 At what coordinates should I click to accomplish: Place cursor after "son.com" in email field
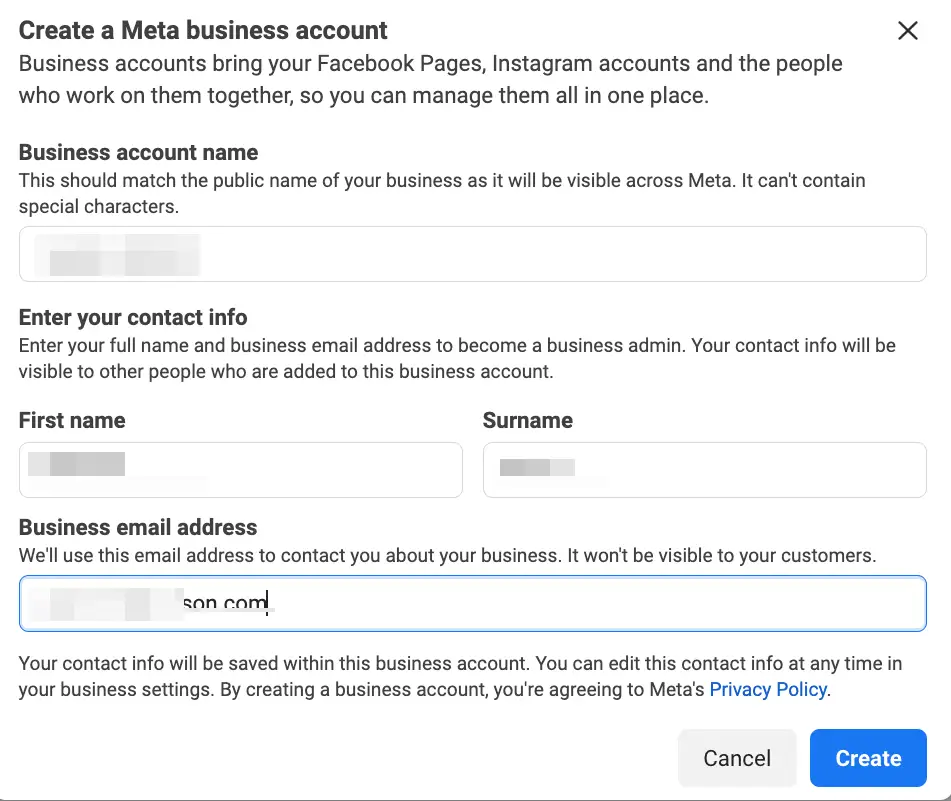point(269,603)
